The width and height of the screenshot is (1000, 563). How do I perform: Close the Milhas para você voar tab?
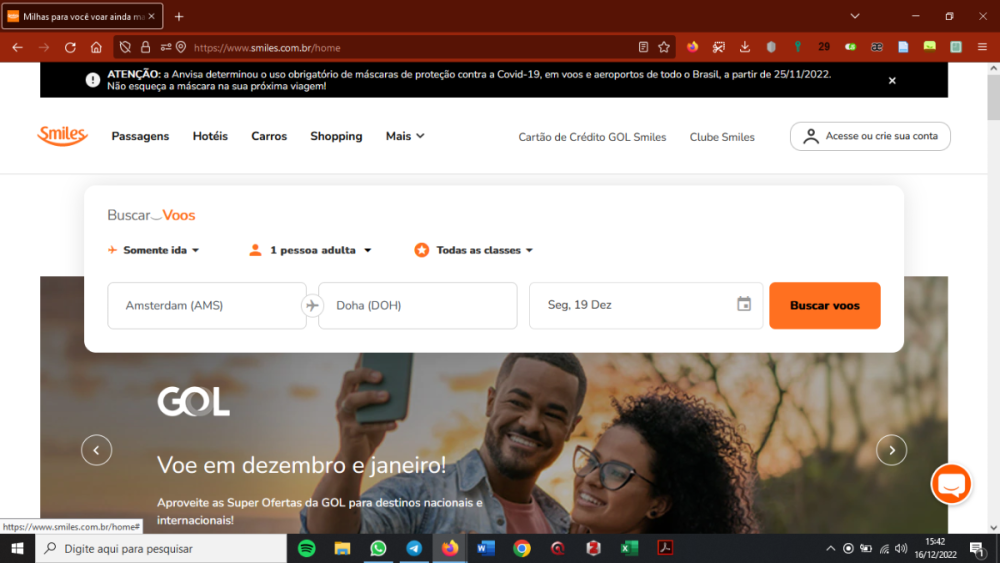[x=151, y=17]
